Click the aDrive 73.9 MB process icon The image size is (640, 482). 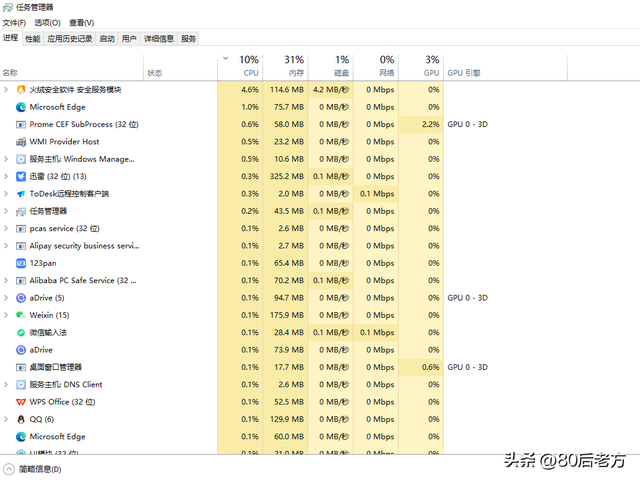[x=21, y=350]
